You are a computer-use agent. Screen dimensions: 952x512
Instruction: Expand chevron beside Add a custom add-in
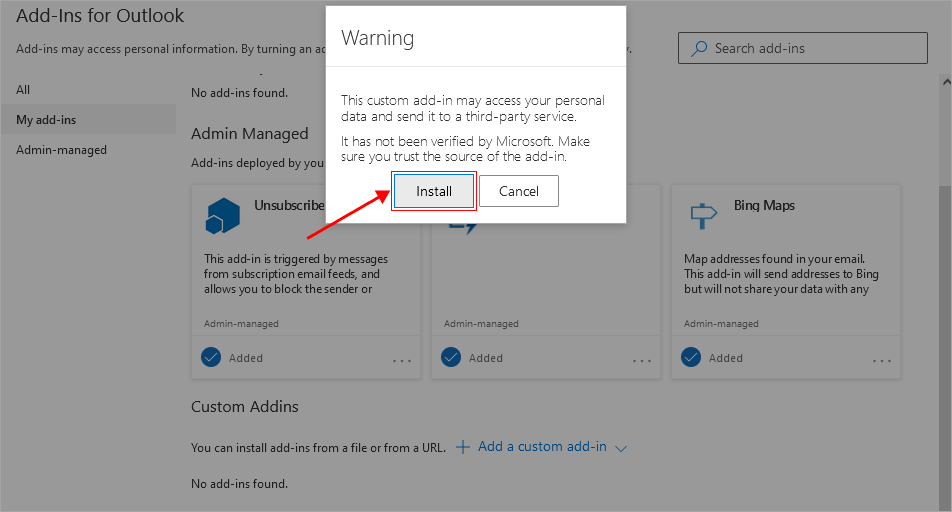pyautogui.click(x=621, y=448)
